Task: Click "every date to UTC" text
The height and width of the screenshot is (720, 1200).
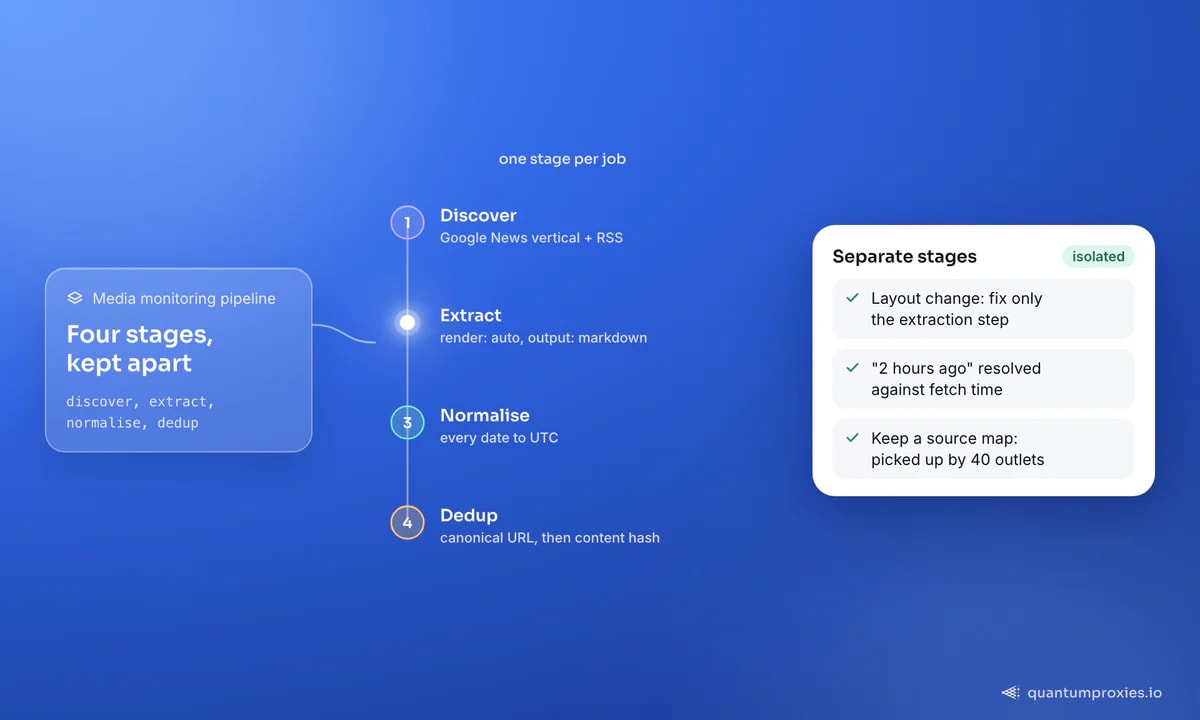Action: coord(499,438)
